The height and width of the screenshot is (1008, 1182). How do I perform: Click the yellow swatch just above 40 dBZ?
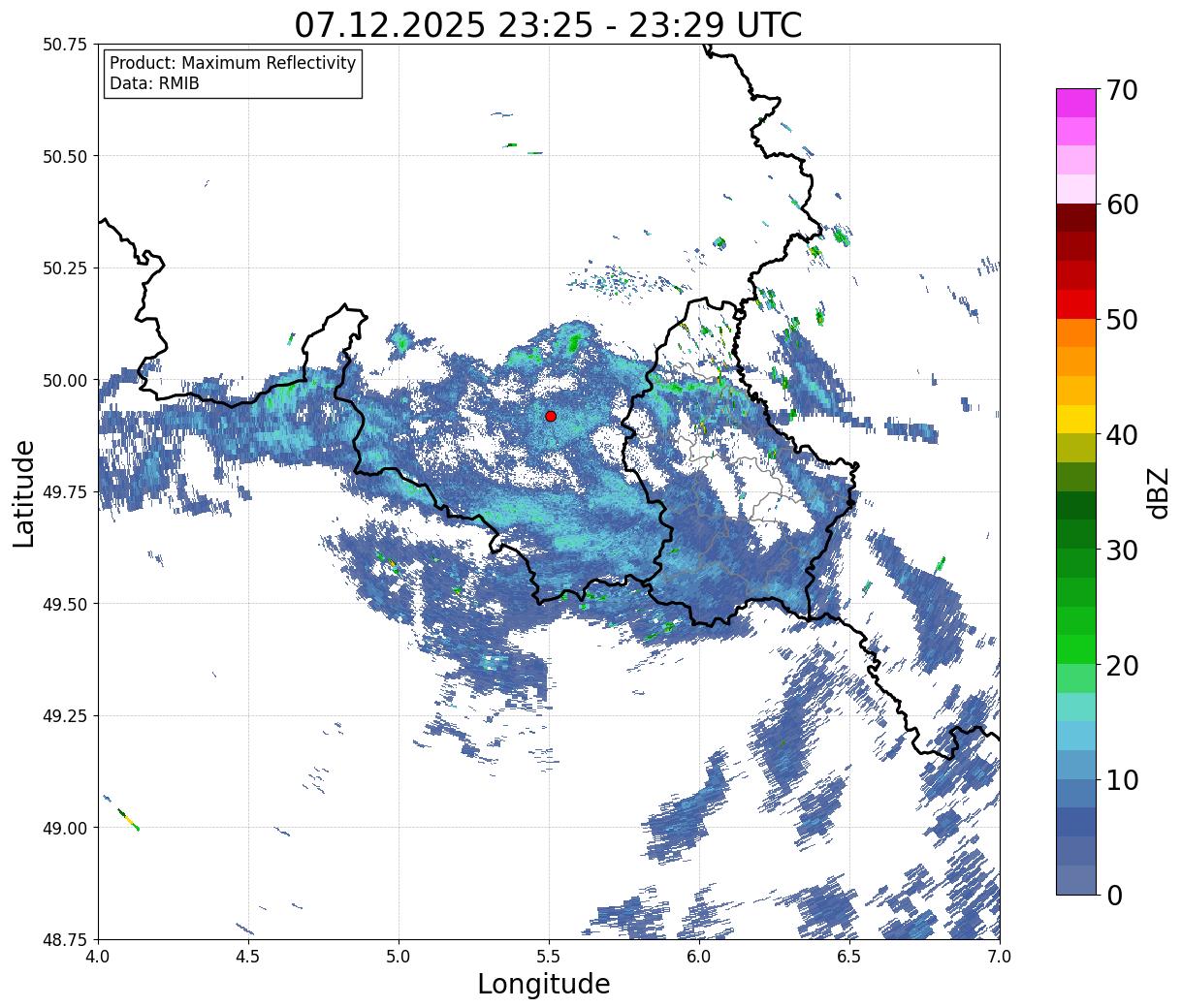(1076, 419)
